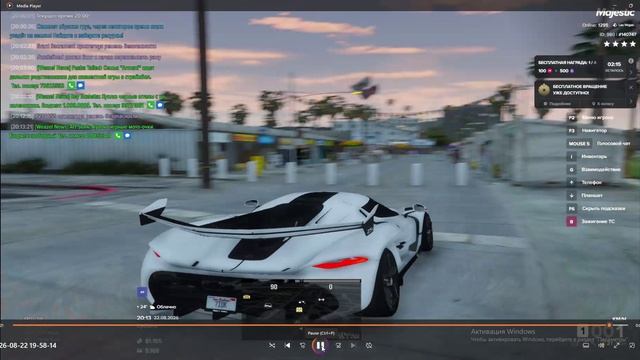Call the number in the second Weazel News ad
Viewport: 640px width, 360px height.
pyautogui.click(x=151, y=105)
